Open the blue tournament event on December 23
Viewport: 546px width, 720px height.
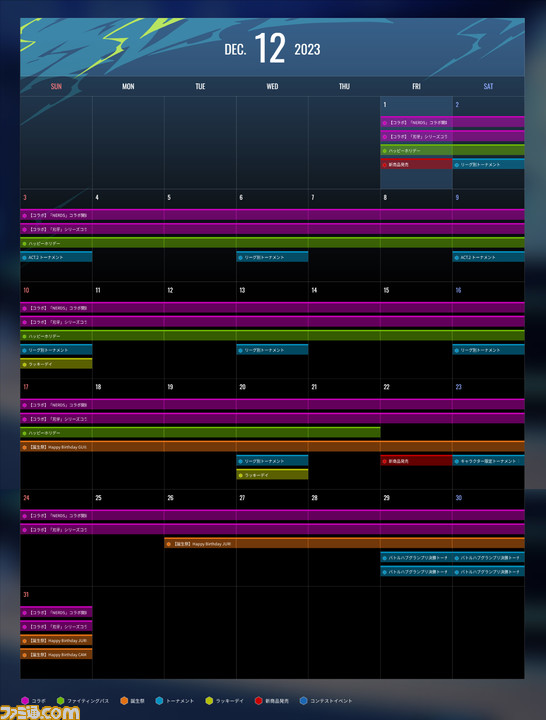[x=488, y=461]
